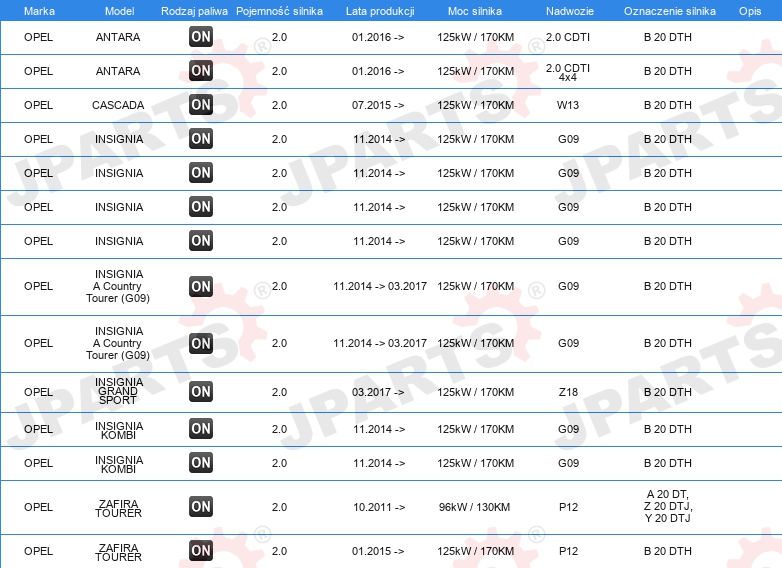Click B 20 DTH in the GRAND SPORT row
Viewport: 782px width, 568px height.
(668, 392)
